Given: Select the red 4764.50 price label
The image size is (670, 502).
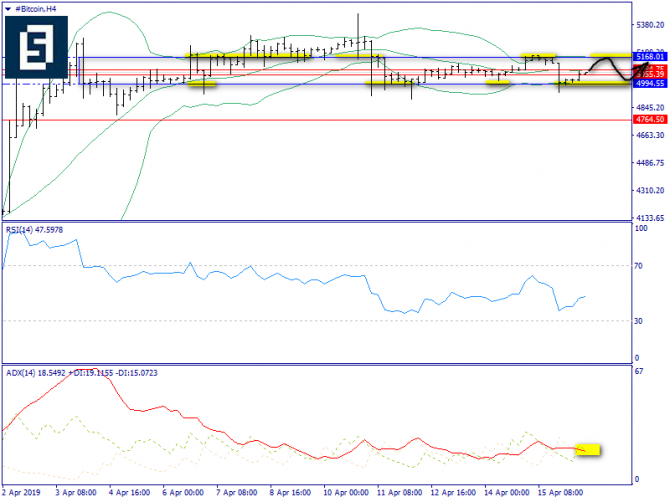Looking at the screenshot, I should click(x=650, y=120).
